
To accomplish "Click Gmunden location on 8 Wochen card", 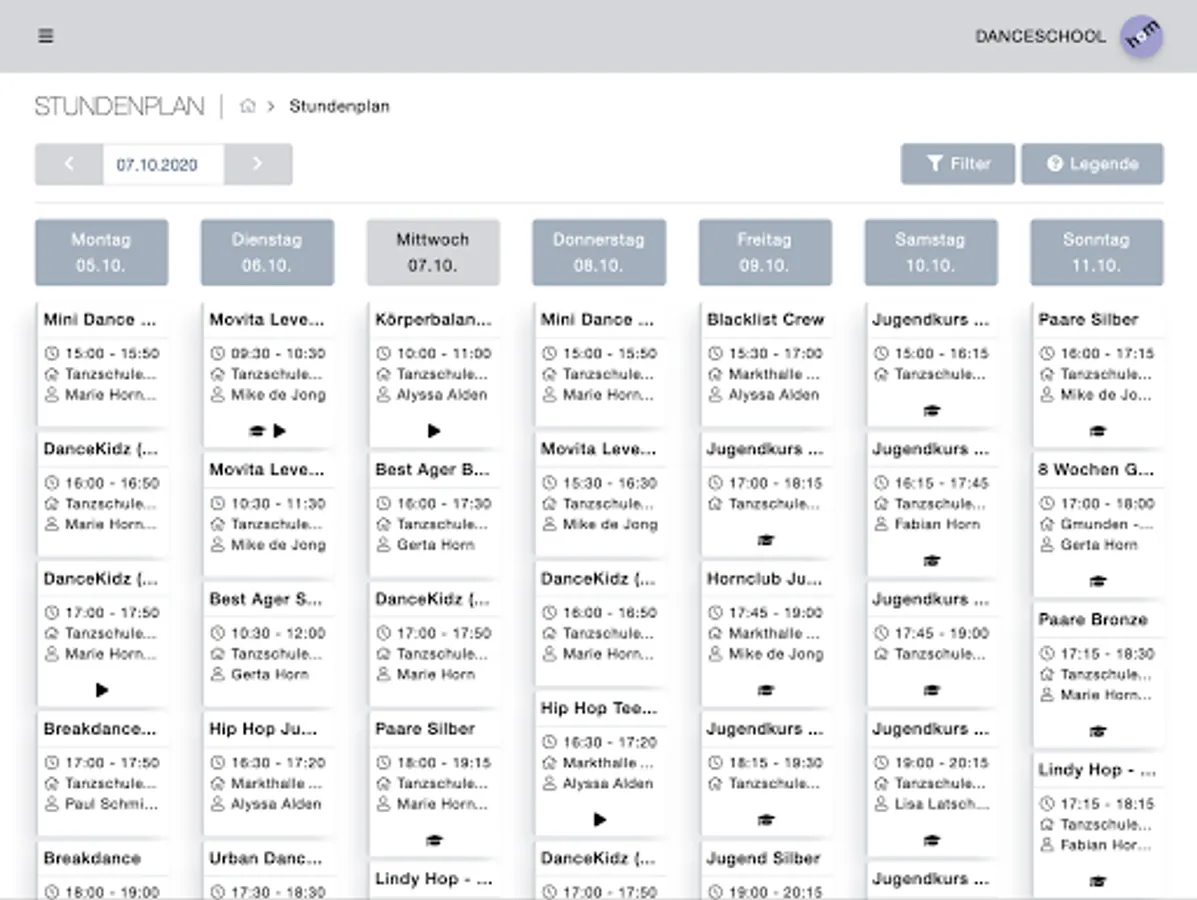I will pos(1107,524).
